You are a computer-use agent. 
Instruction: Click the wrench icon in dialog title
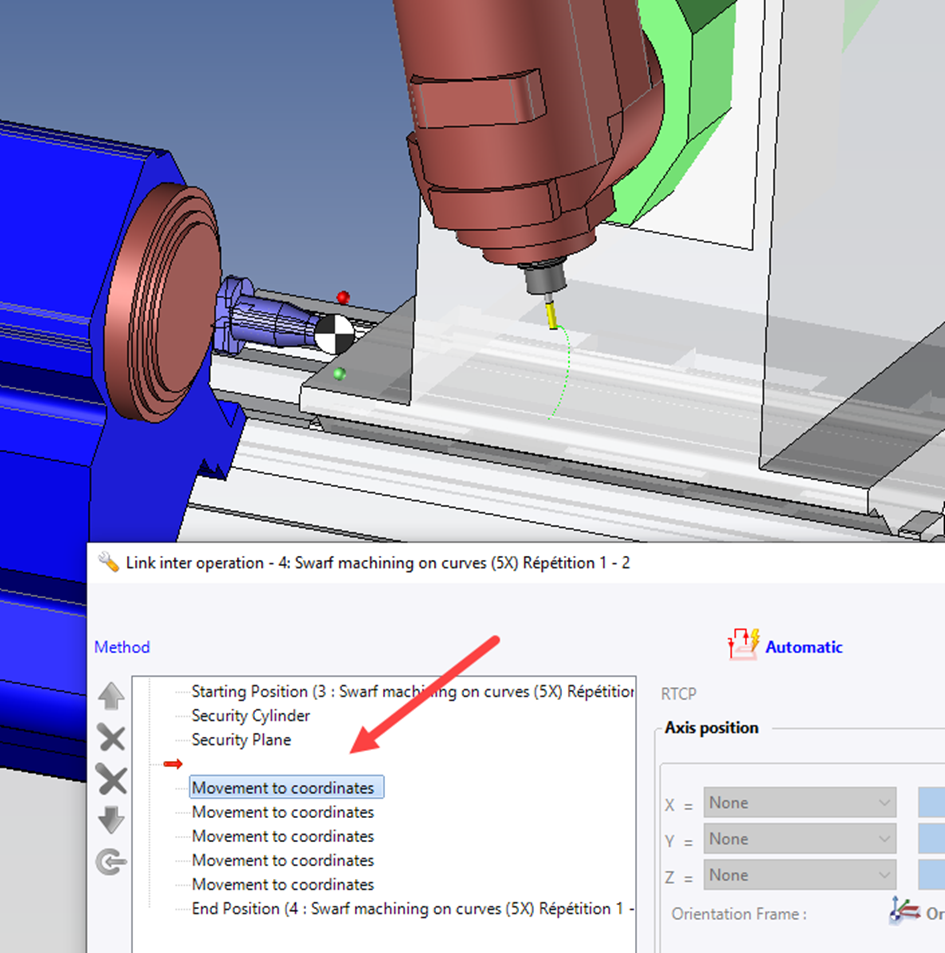point(109,562)
